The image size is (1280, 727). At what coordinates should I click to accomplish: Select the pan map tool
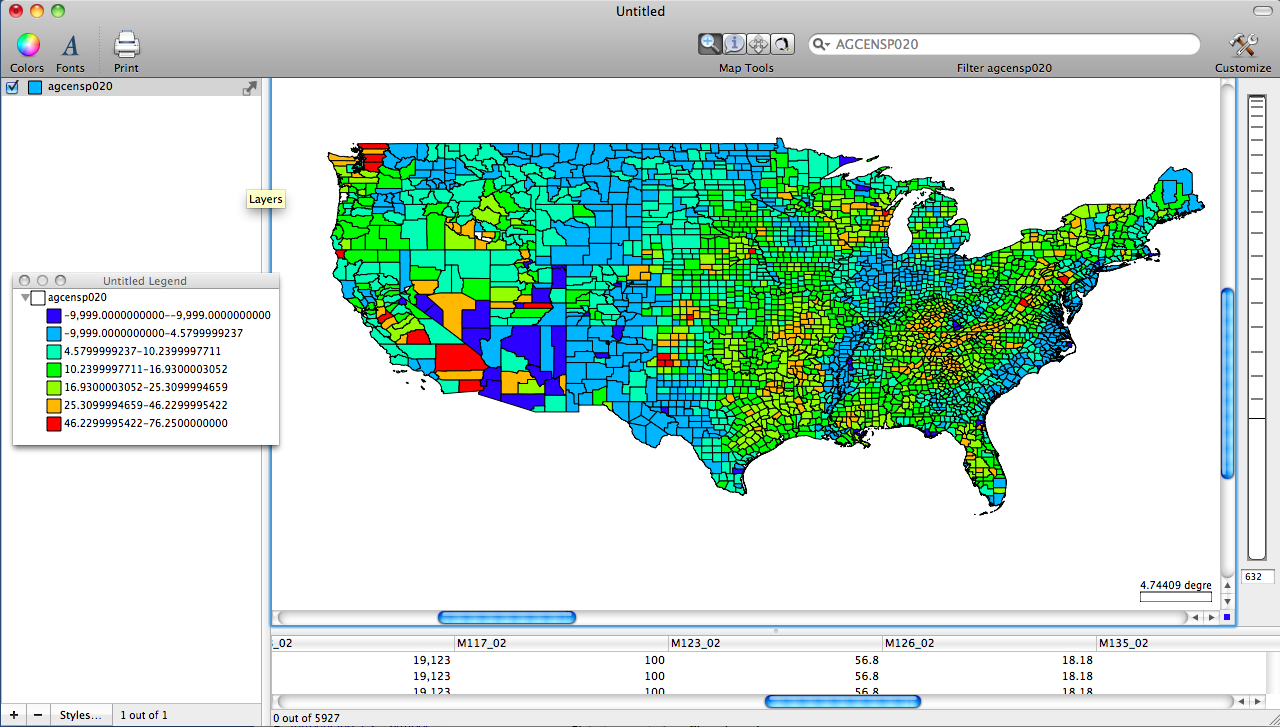pyautogui.click(x=758, y=43)
